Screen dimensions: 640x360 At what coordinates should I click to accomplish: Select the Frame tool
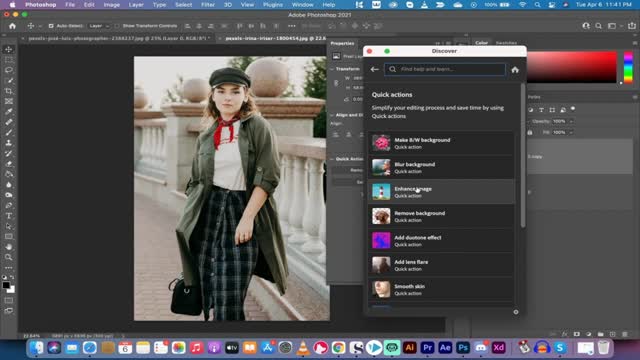pos(9,101)
